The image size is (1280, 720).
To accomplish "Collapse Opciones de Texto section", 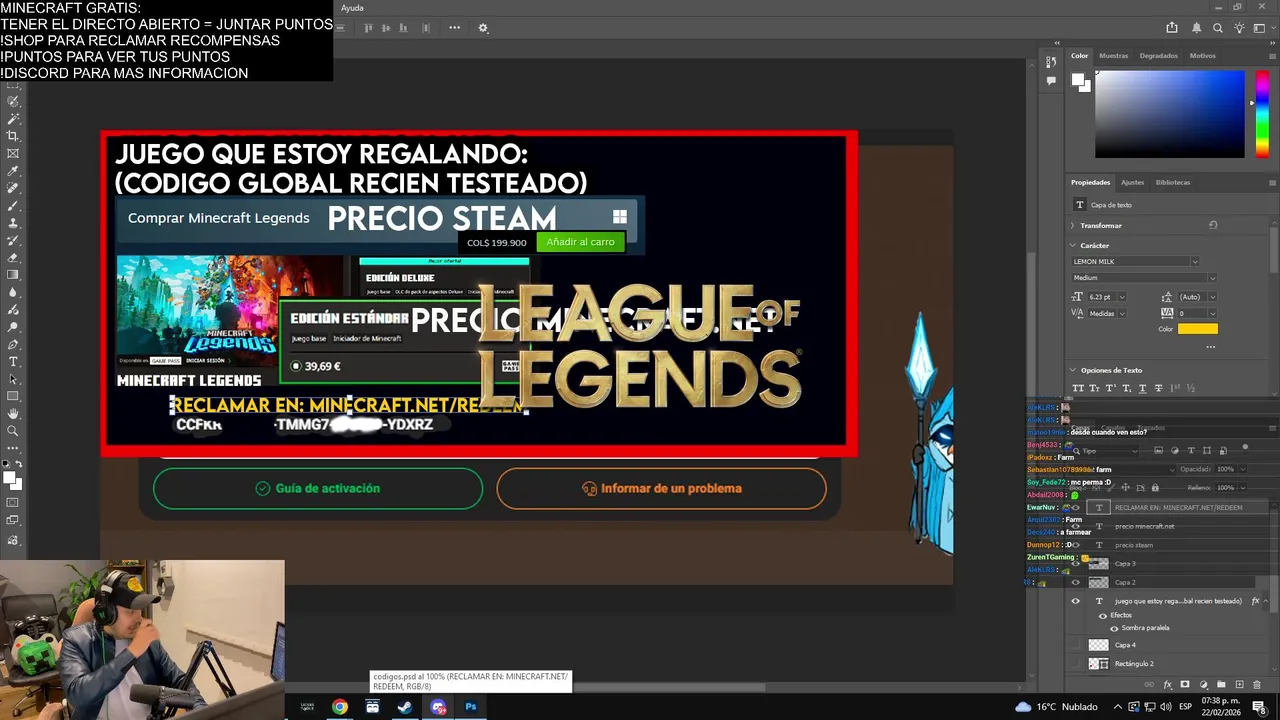I will coord(1073,370).
